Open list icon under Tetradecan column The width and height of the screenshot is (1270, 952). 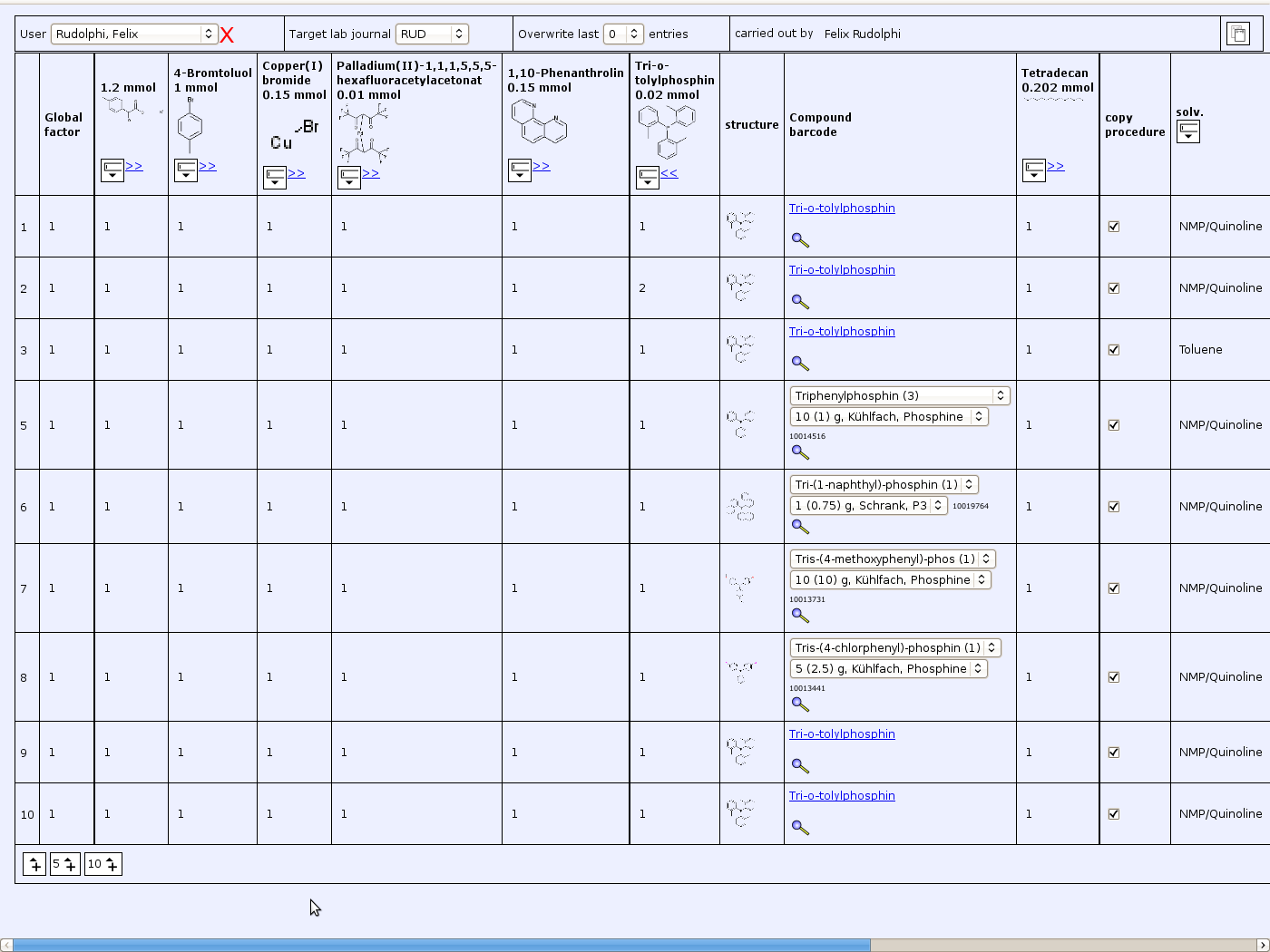[1034, 170]
